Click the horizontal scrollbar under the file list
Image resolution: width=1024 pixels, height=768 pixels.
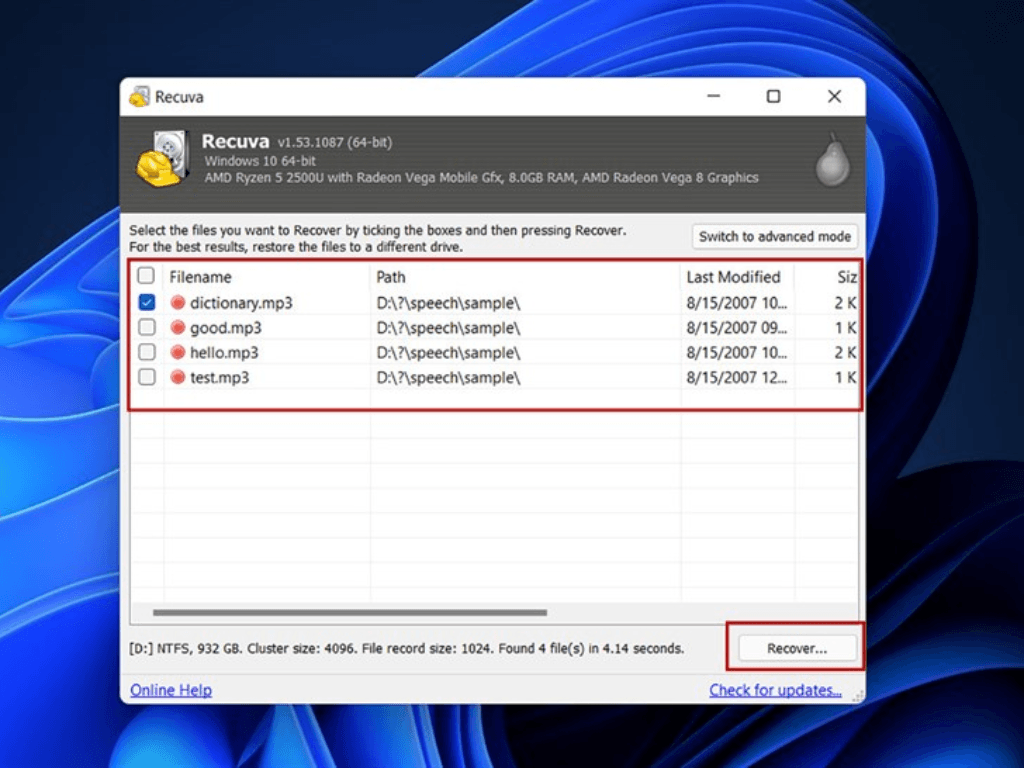[350, 612]
